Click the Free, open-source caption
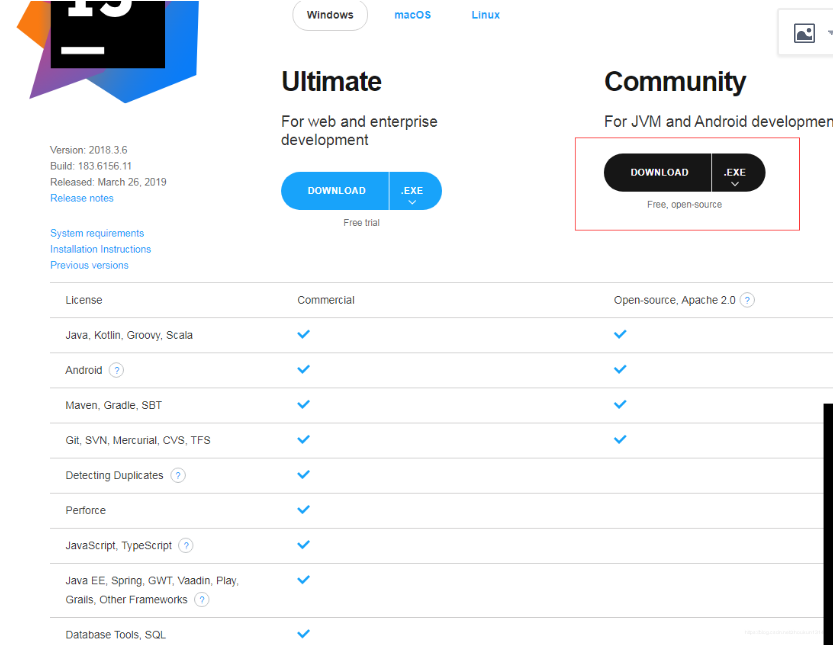Image resolution: width=833 pixels, height=645 pixels. 684,205
